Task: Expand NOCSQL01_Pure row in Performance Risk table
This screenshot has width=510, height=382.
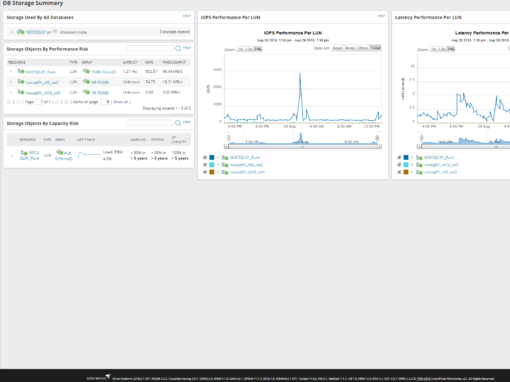Action: [11, 72]
